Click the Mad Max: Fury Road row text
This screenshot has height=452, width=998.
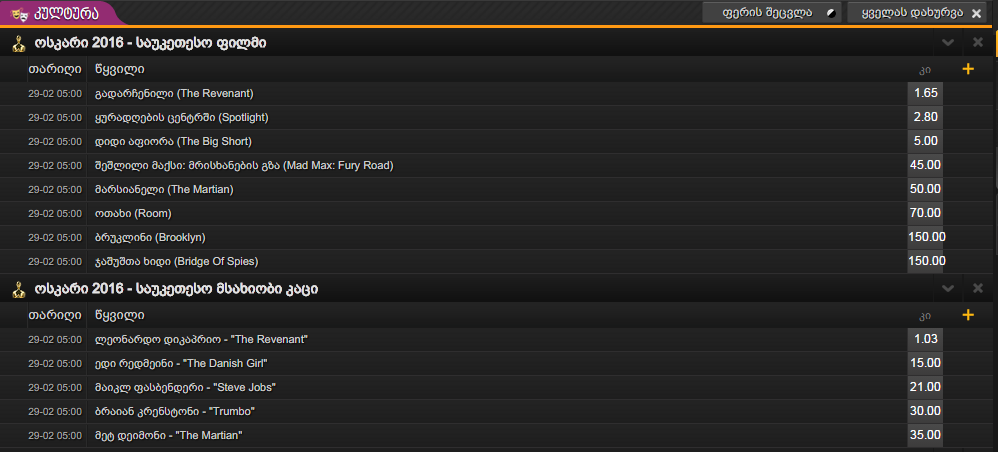click(x=244, y=166)
